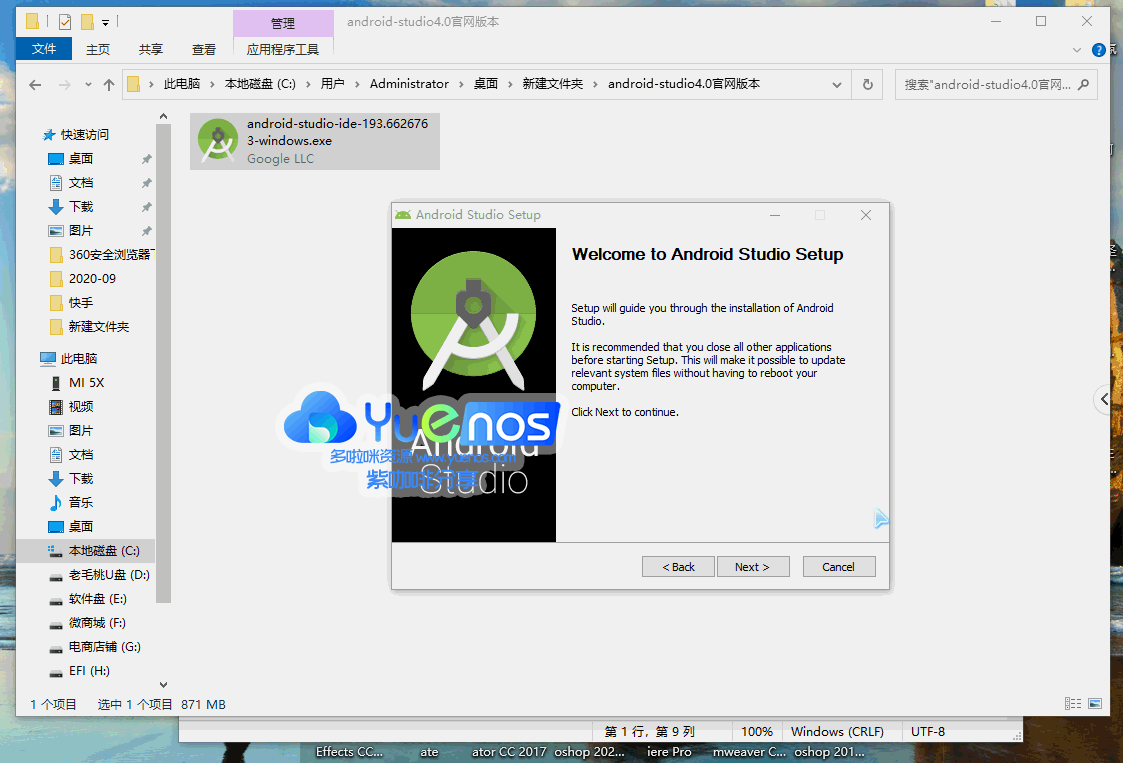This screenshot has width=1123, height=763.
Task: Expand the ribbon with the chevron arrow
Action: tap(1078, 49)
